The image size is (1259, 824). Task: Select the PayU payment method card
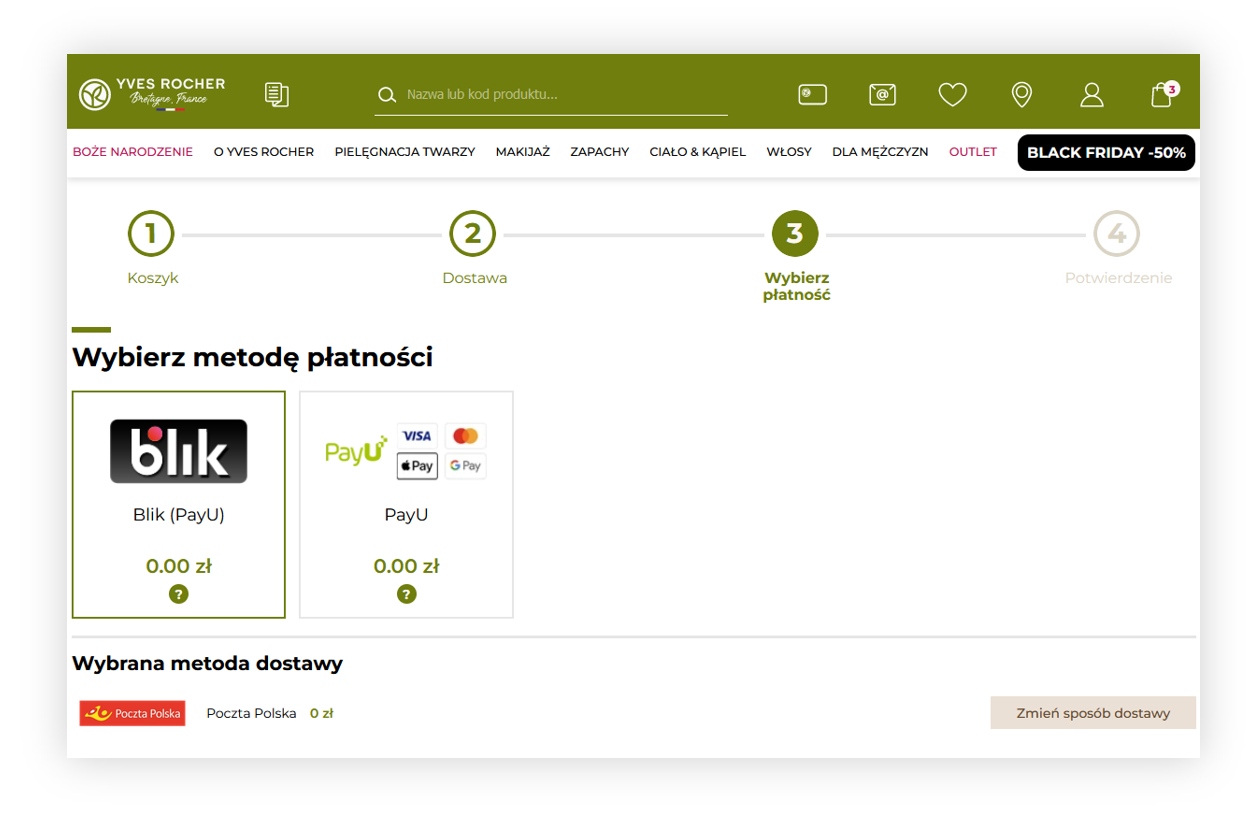tap(406, 504)
